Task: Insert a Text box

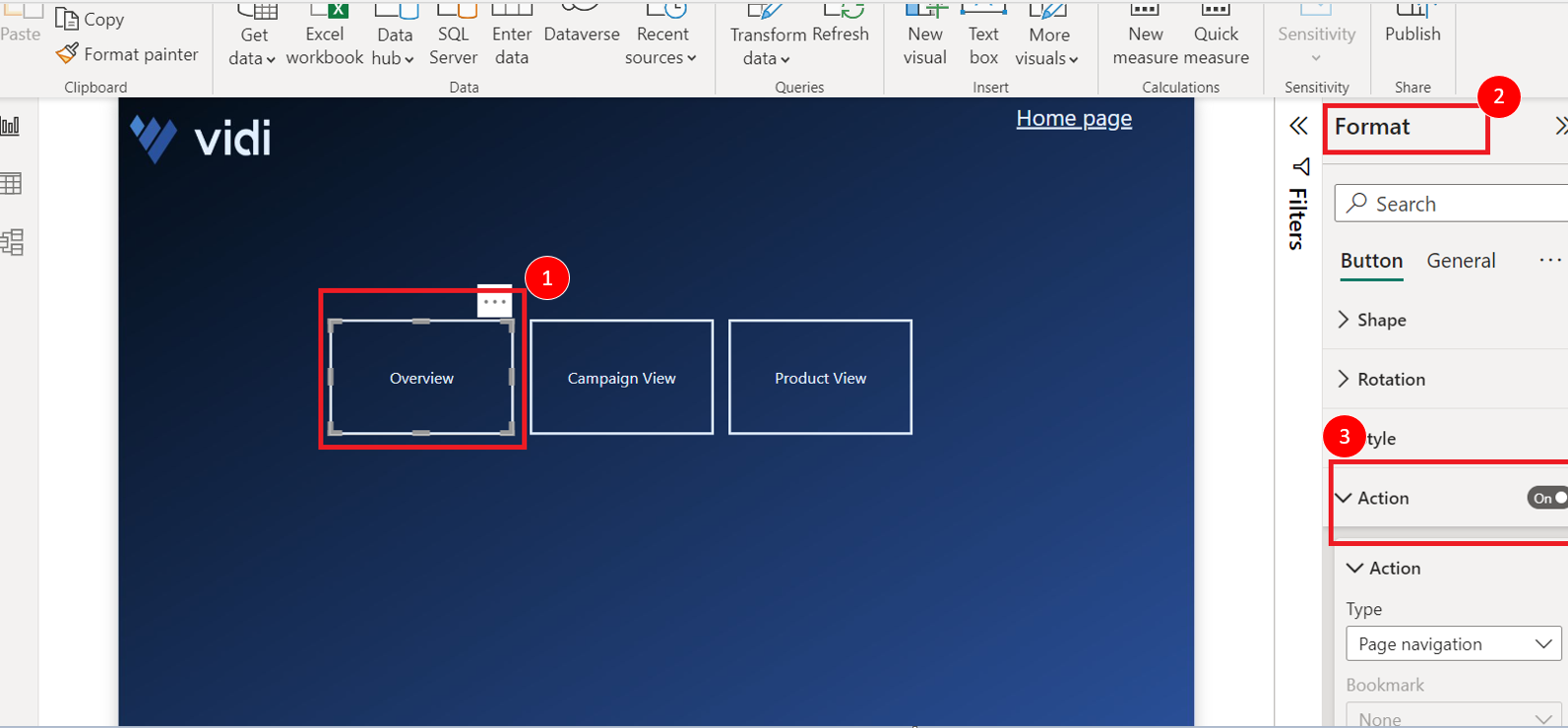Action: tap(983, 36)
